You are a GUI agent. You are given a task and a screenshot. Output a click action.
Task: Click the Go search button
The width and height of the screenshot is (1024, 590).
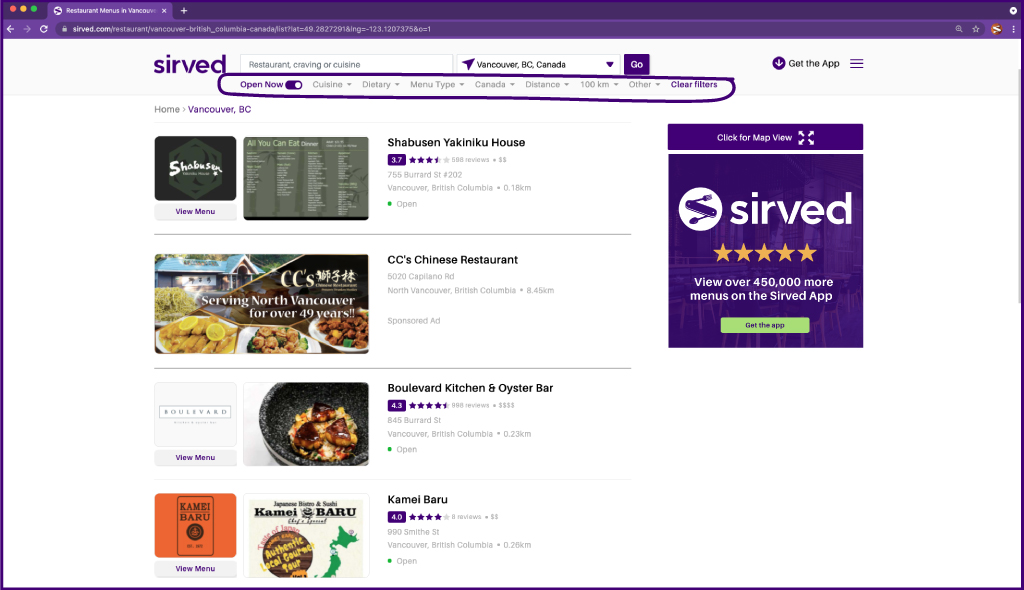pyautogui.click(x=636, y=64)
